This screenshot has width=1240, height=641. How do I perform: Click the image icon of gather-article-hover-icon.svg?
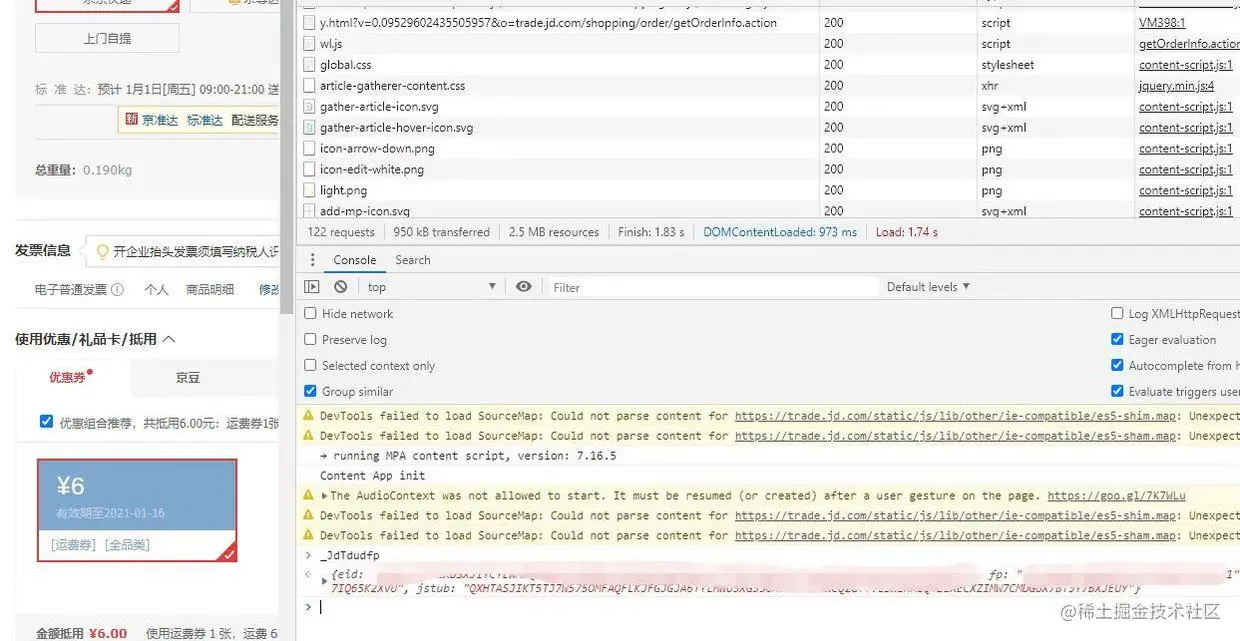(310, 128)
